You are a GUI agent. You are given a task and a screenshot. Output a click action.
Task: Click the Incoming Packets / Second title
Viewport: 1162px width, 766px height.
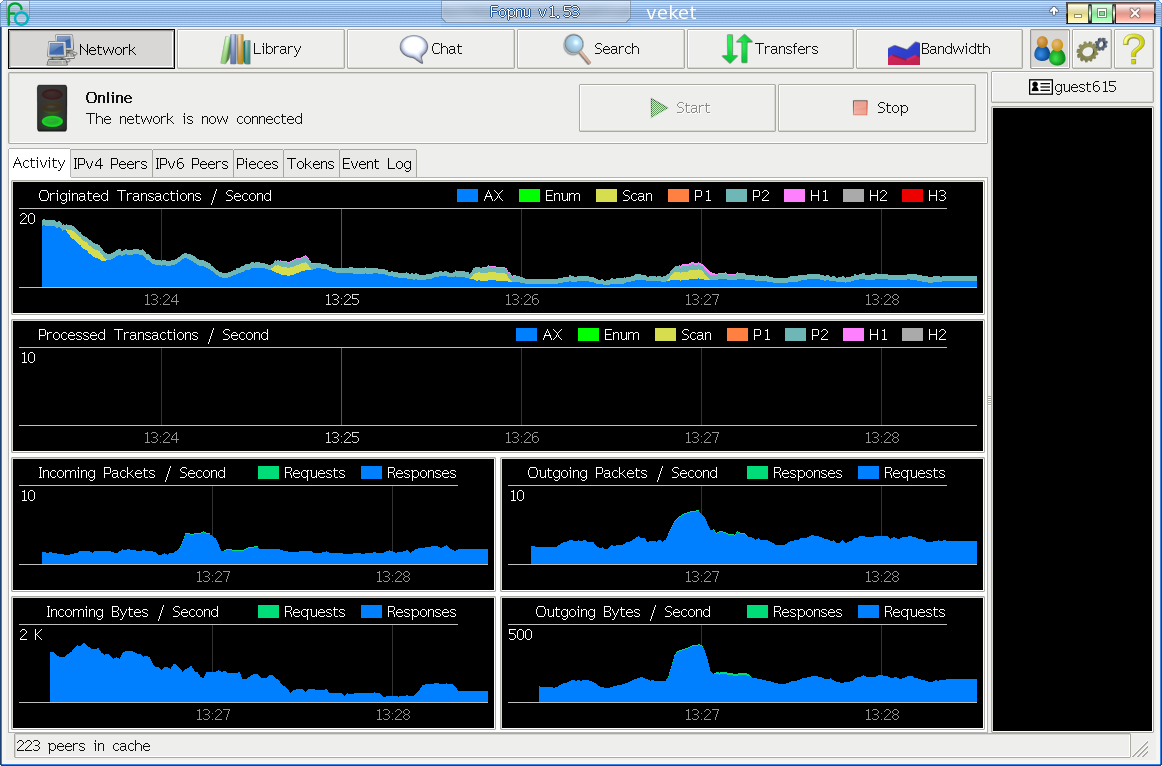click(x=132, y=473)
